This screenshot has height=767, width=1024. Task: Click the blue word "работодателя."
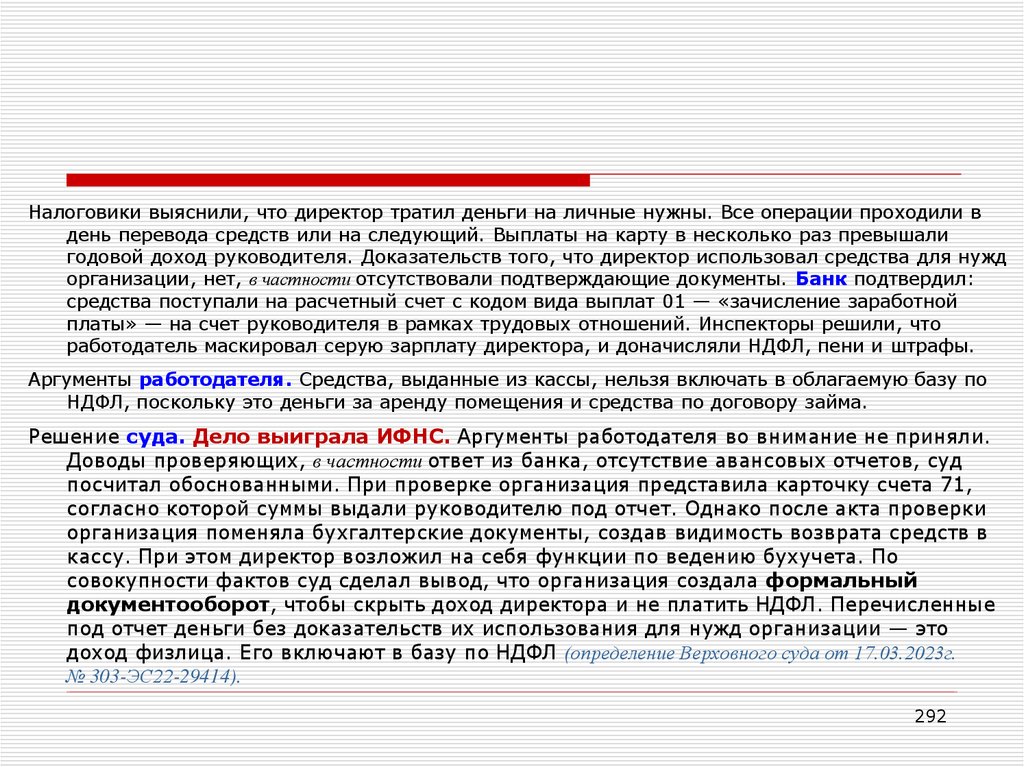[216, 380]
